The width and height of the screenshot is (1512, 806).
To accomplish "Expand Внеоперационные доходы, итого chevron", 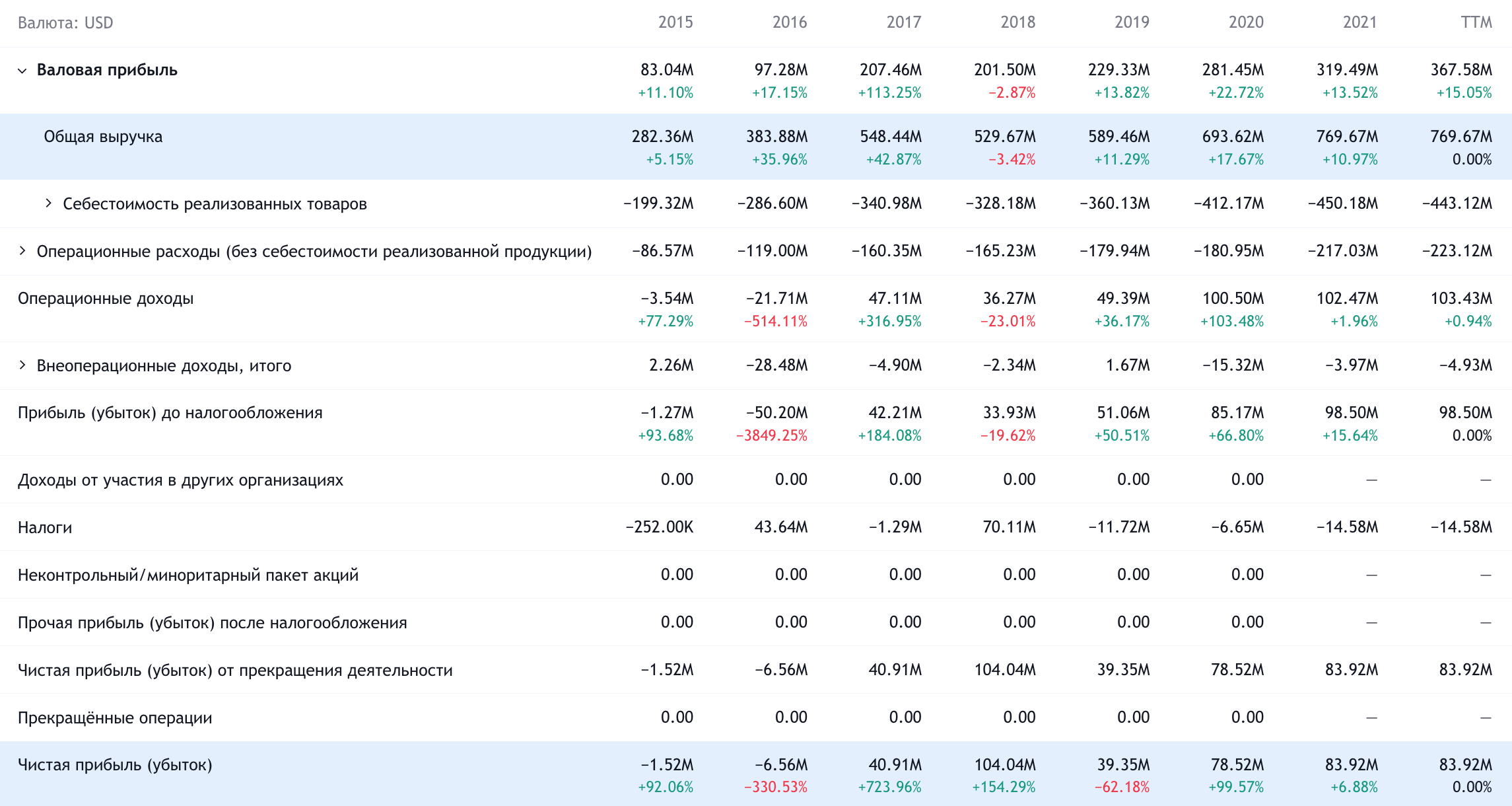I will pos(22,365).
